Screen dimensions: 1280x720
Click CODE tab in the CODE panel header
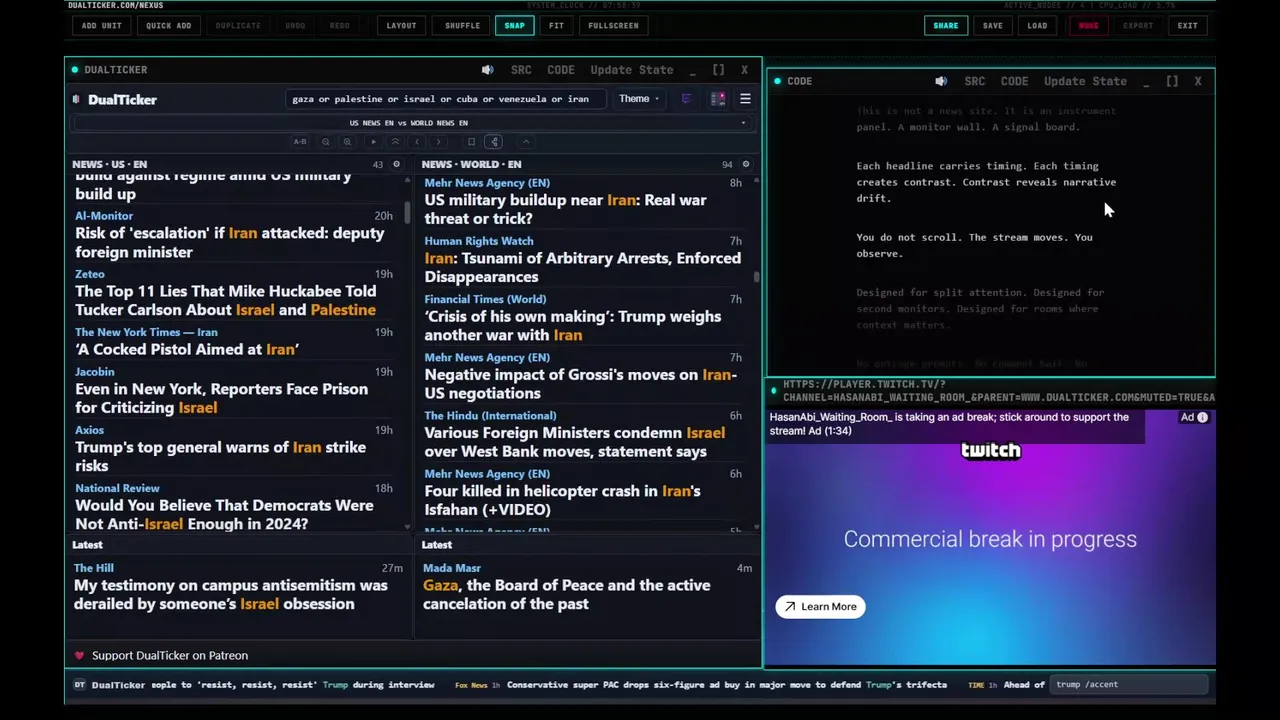pos(1014,81)
